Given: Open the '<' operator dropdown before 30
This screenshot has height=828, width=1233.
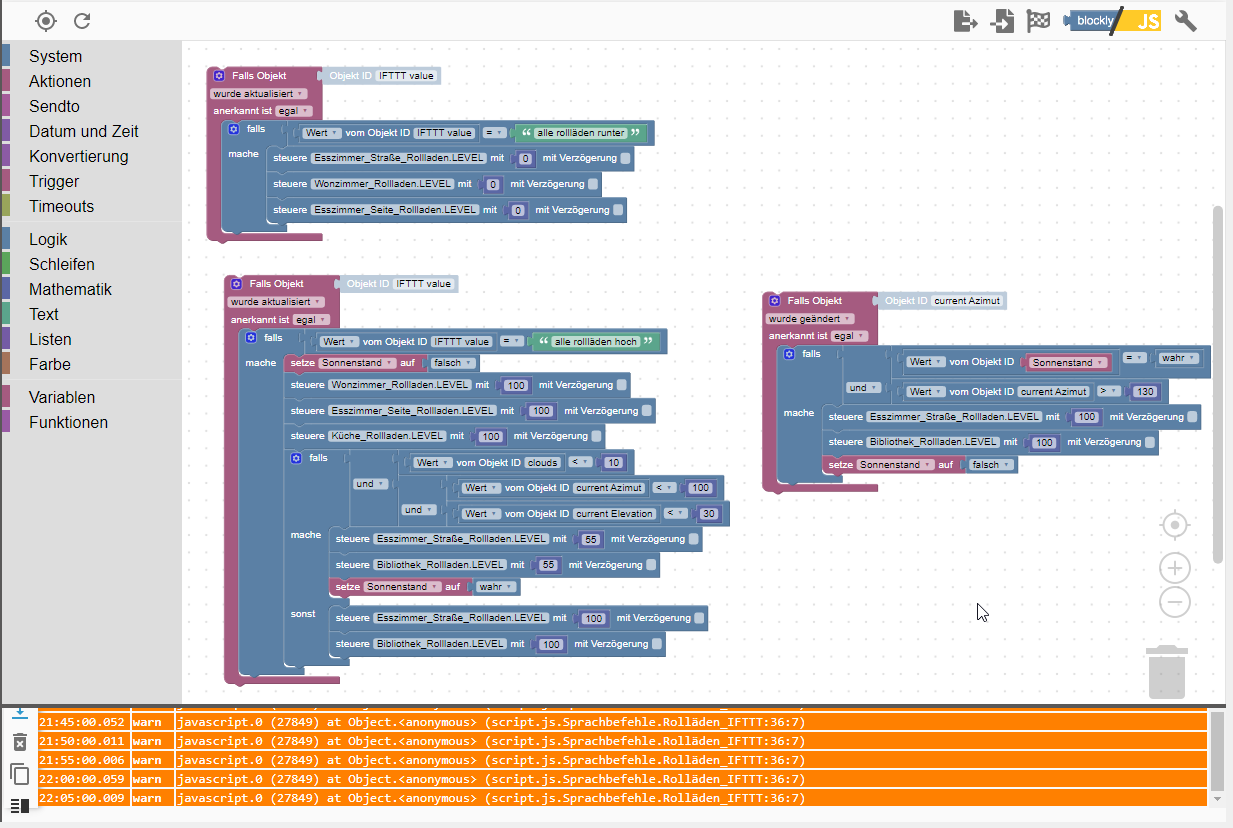Looking at the screenshot, I should coord(677,514).
